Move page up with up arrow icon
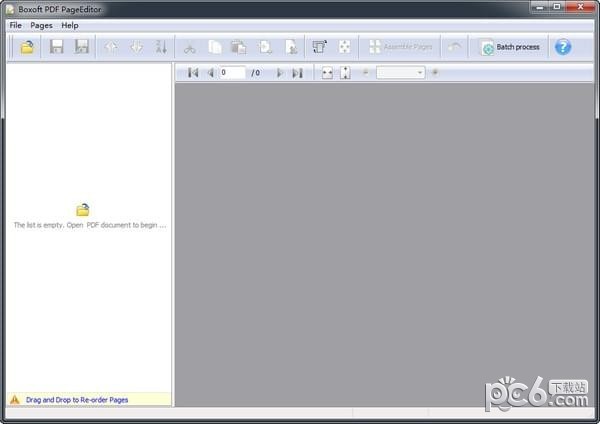600x424 pixels. pos(111,47)
